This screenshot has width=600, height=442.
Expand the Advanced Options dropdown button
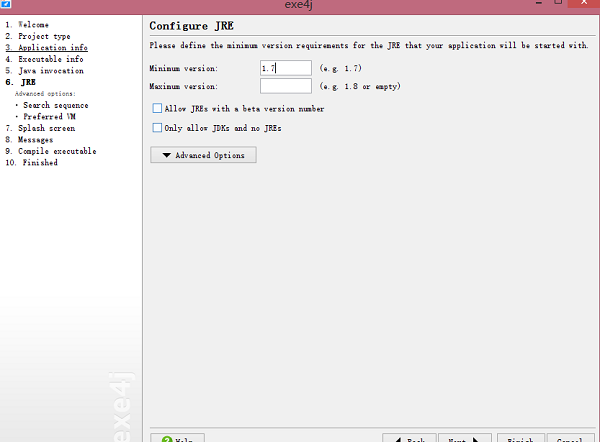click(203, 155)
